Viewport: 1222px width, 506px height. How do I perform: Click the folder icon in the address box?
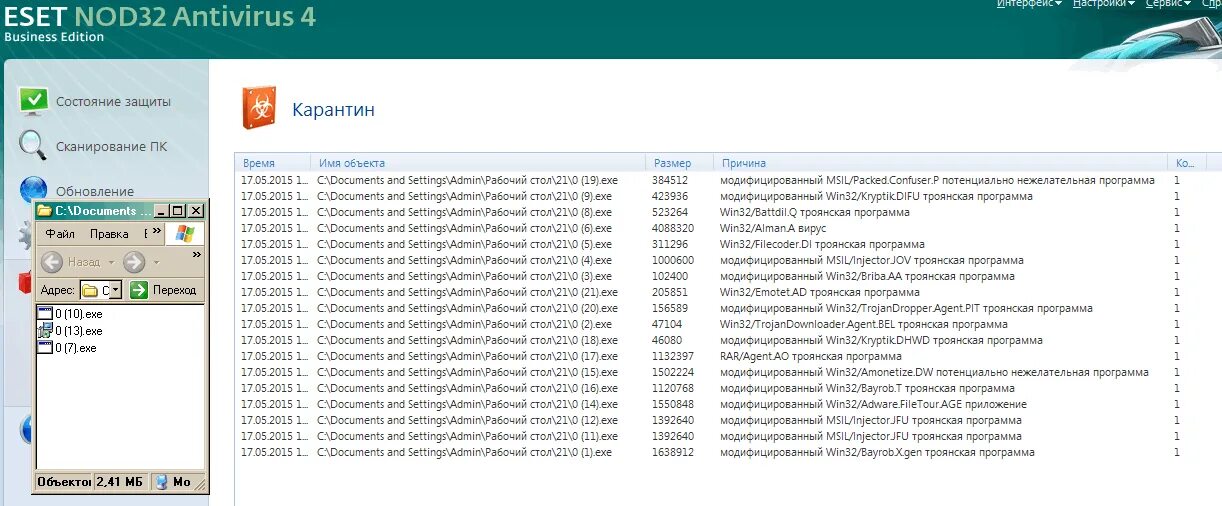(90, 291)
